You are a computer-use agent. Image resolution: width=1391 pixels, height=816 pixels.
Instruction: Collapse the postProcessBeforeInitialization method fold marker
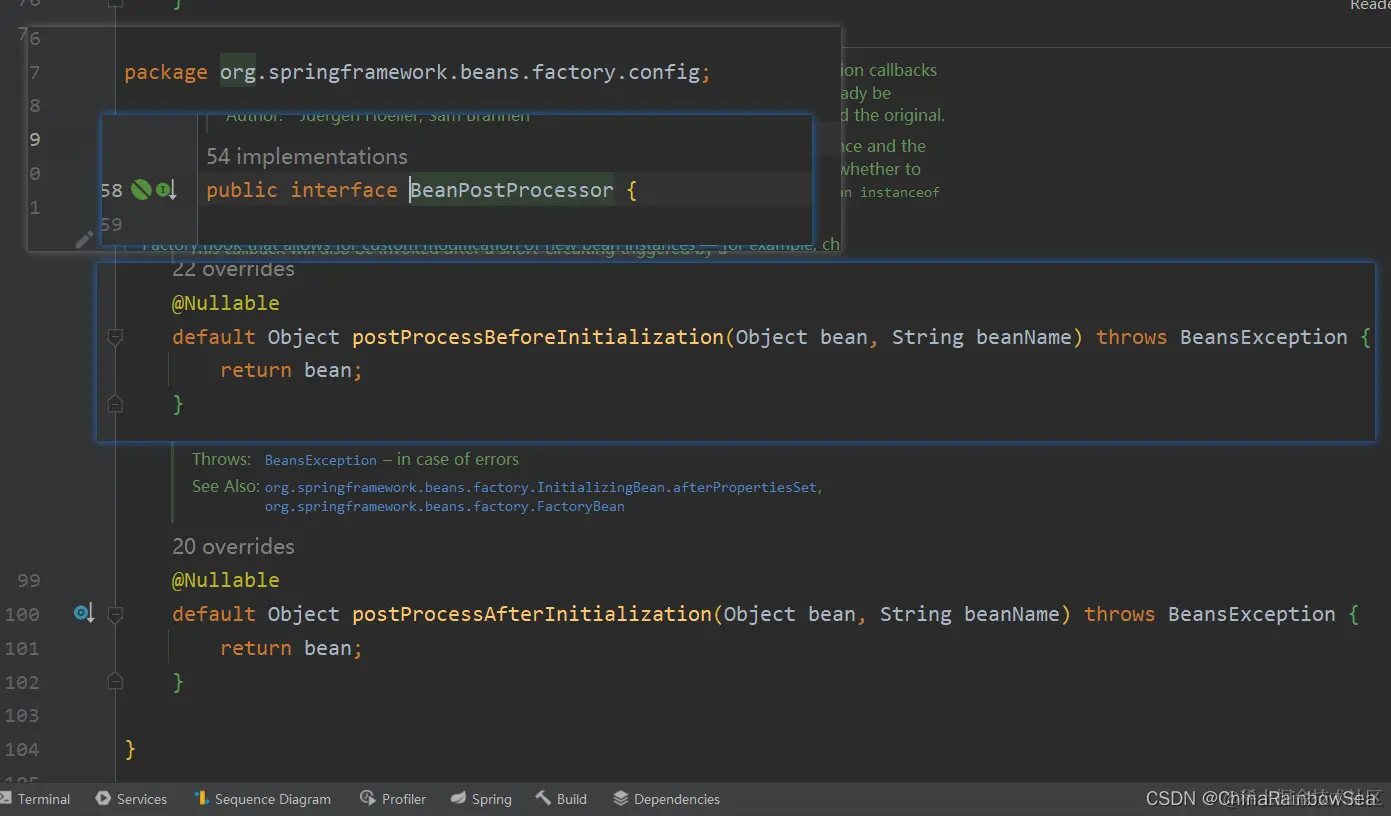(x=115, y=337)
